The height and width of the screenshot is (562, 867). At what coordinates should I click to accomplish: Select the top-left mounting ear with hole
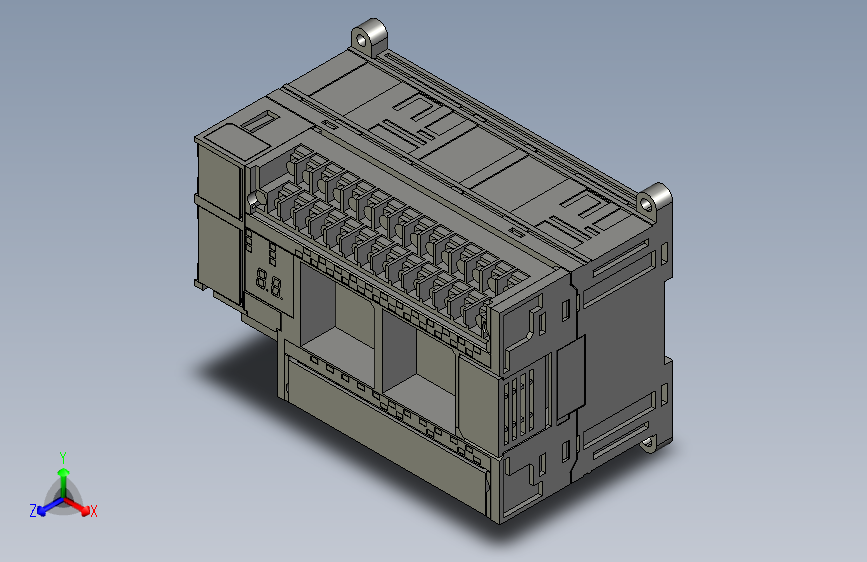click(x=369, y=36)
